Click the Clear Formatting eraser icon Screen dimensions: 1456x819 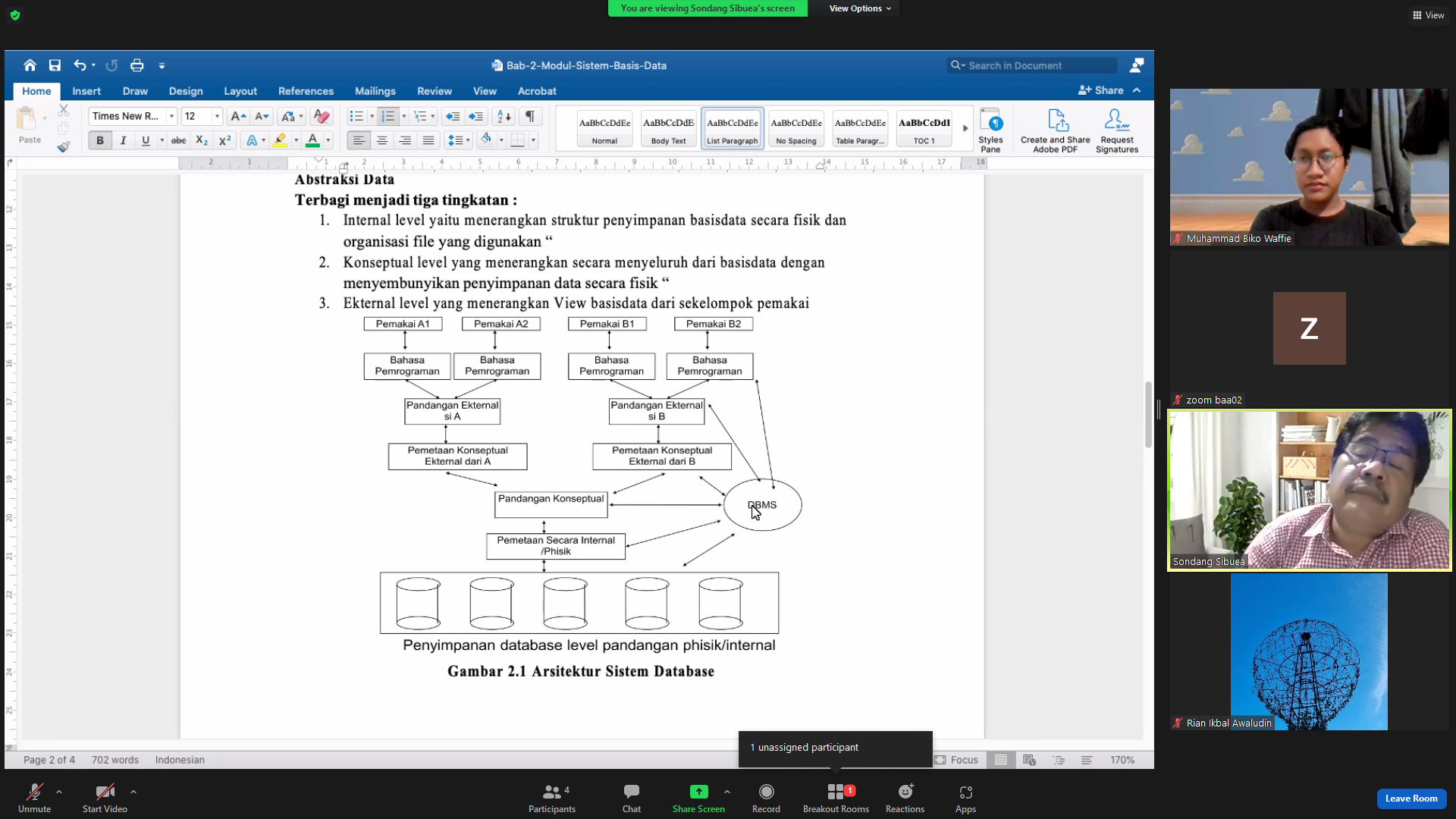[x=322, y=116]
